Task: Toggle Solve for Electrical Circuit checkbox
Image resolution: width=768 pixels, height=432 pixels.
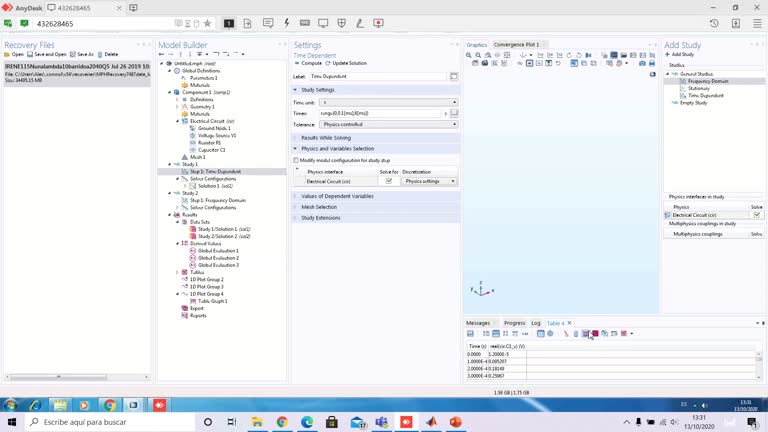Action: [388, 181]
